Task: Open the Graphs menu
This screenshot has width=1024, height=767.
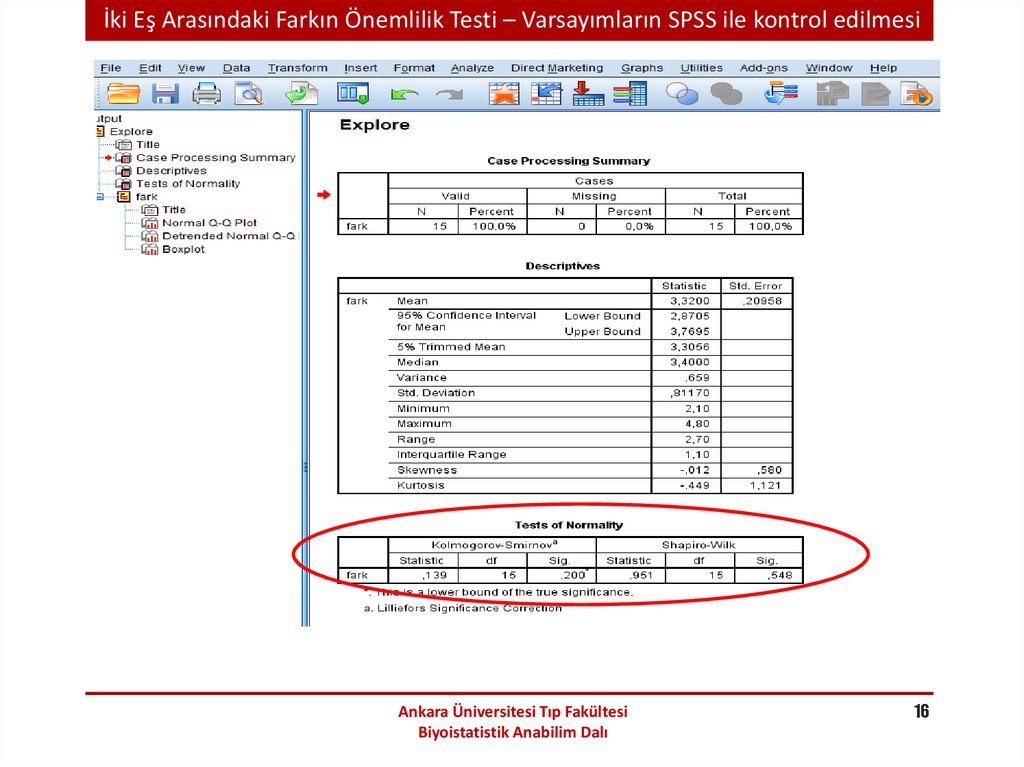Action: tap(641, 68)
